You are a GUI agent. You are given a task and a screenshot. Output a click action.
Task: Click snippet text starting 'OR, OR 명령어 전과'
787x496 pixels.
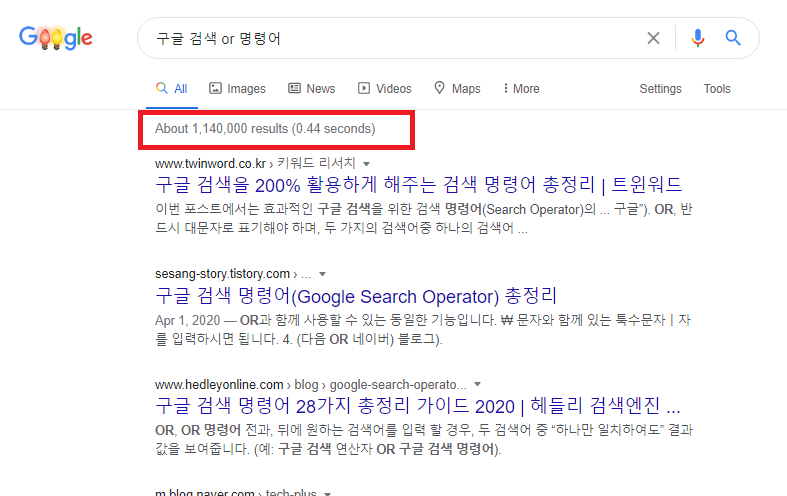point(424,439)
